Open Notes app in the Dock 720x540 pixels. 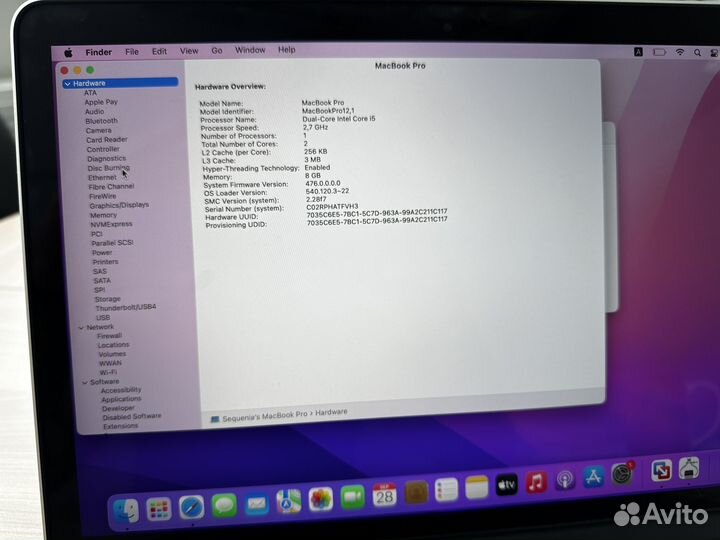477,488
